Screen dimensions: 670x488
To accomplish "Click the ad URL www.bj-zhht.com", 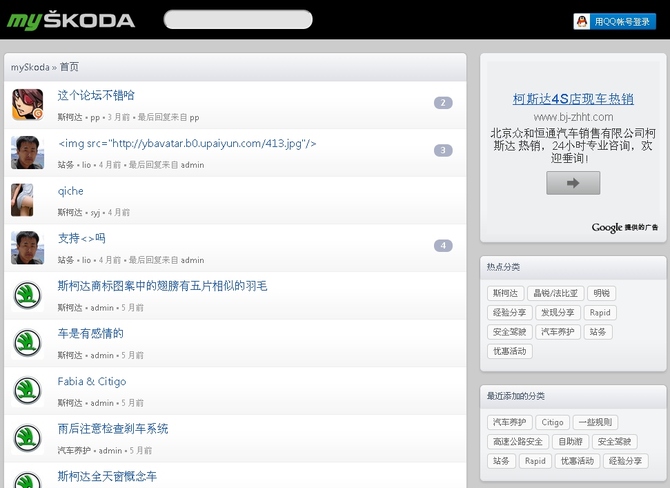I will click(x=573, y=117).
